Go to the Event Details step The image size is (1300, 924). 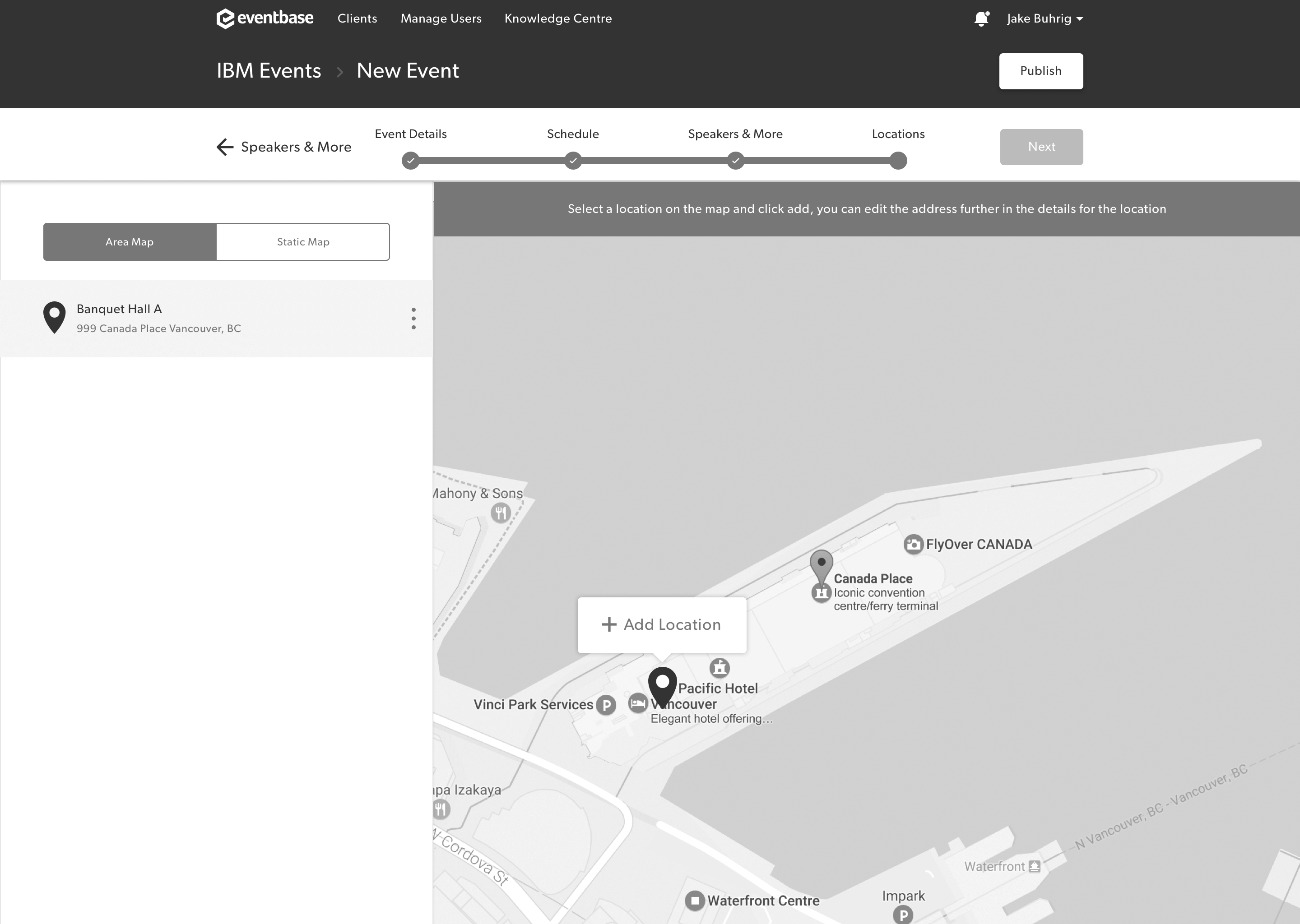410,161
